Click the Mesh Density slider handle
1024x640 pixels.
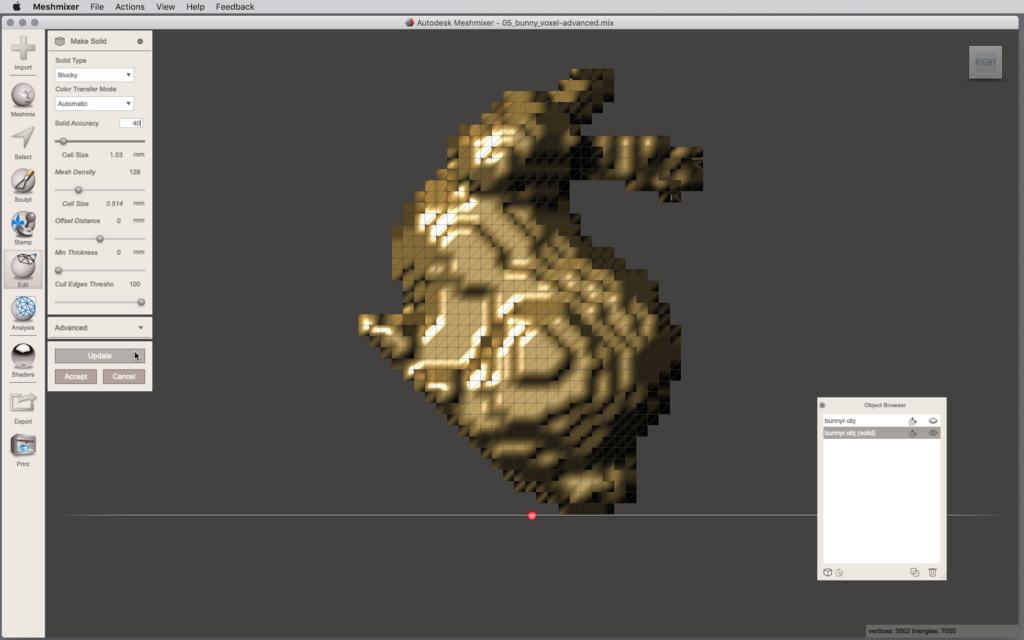tap(78, 190)
